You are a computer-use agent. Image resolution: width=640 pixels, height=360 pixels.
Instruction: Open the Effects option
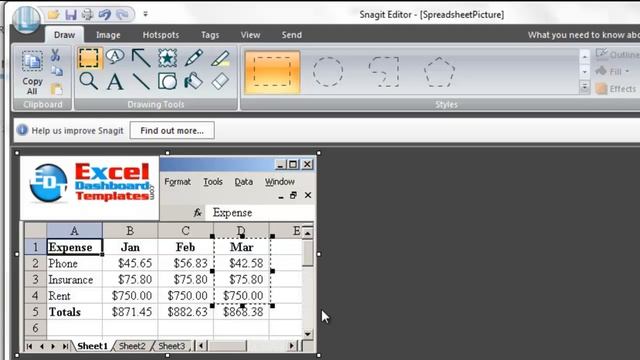pyautogui.click(x=616, y=89)
